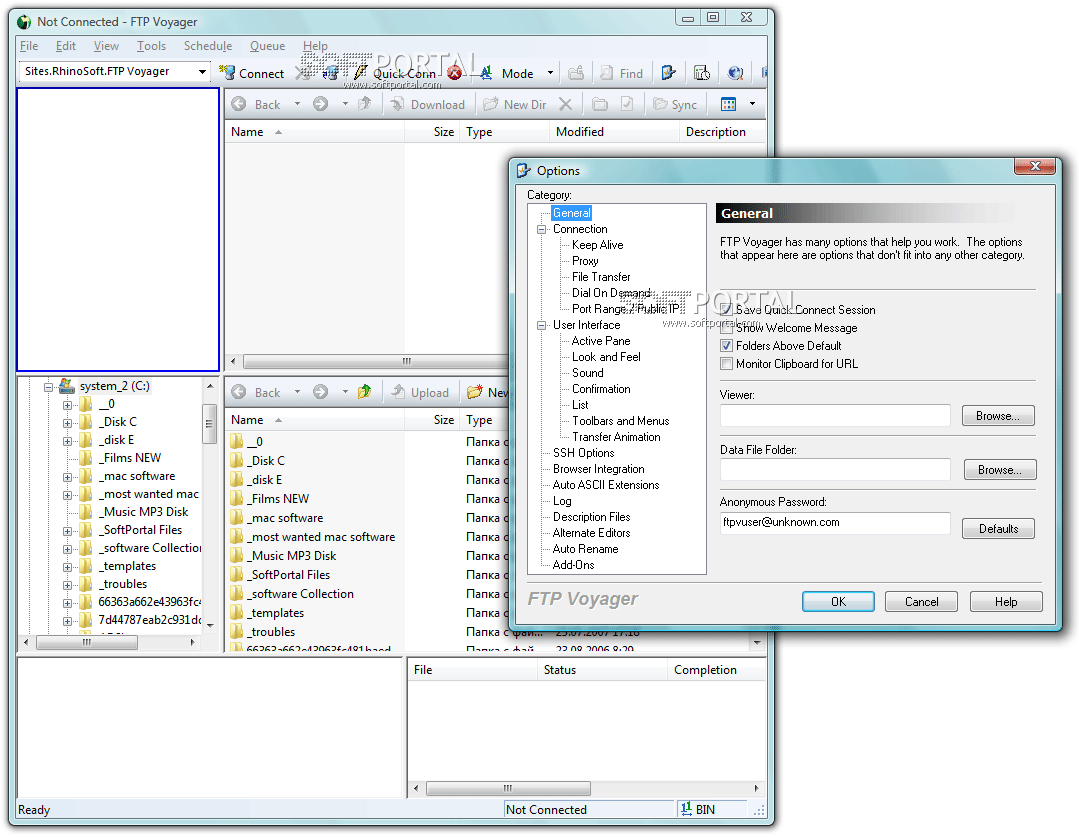The height and width of the screenshot is (837, 1079).
Task: Toggle Save Quick Connect Session checkbox
Action: click(726, 310)
